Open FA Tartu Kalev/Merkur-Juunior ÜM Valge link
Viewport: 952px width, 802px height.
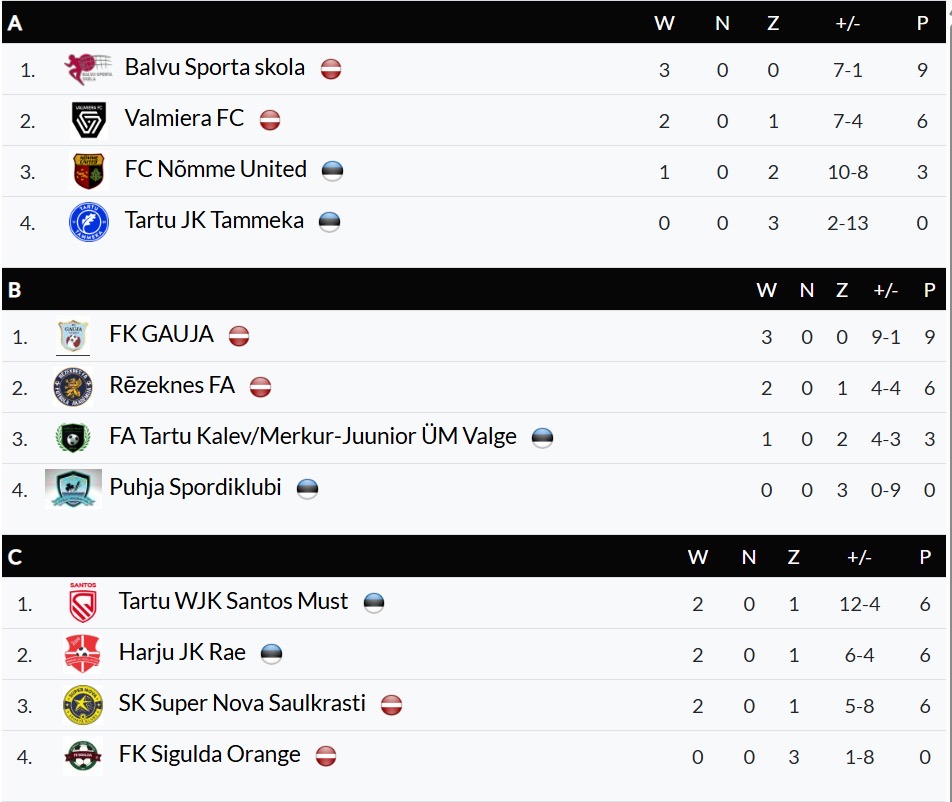[x=312, y=437]
